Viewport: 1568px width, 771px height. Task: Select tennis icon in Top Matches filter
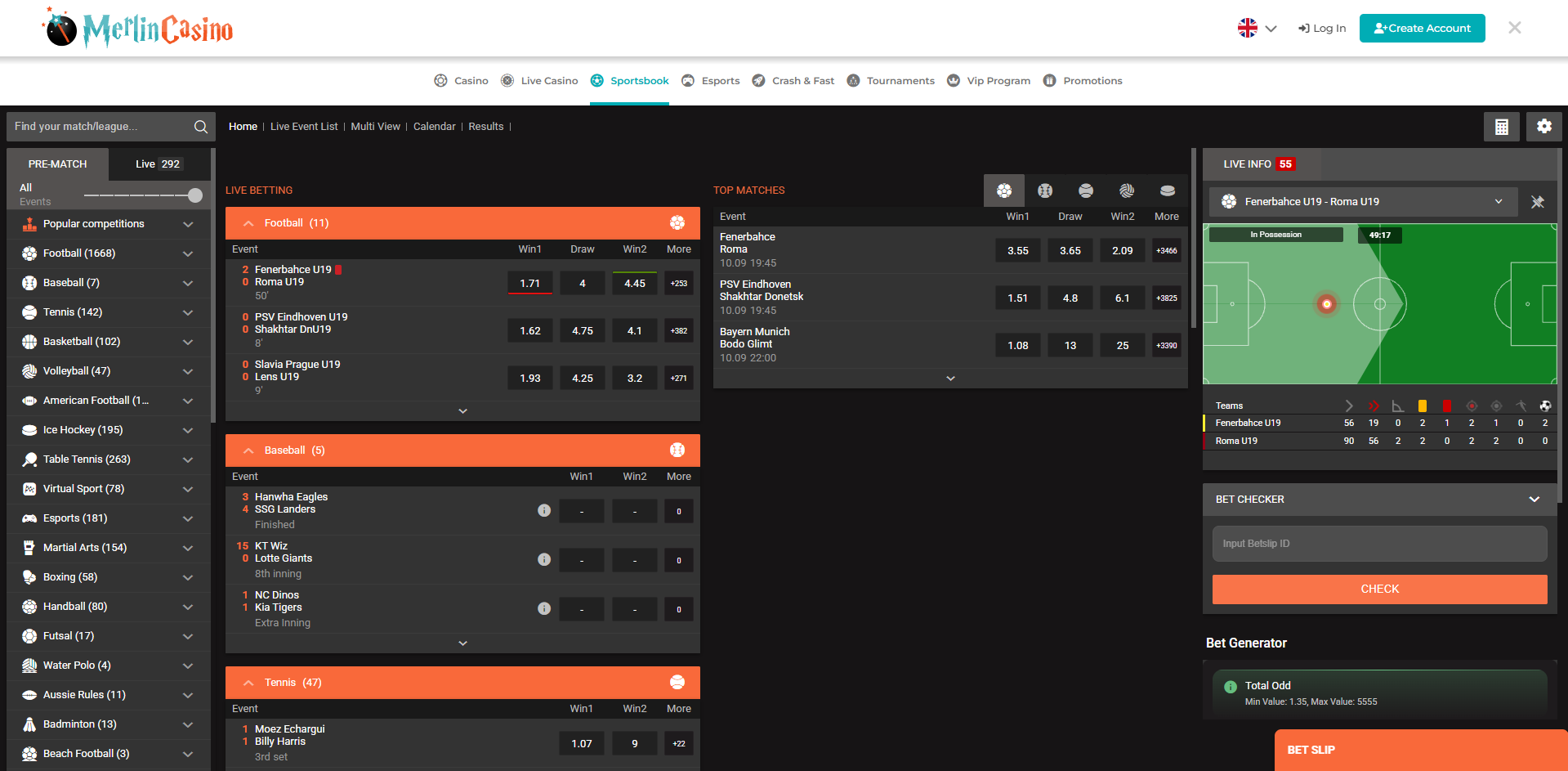tap(1086, 191)
